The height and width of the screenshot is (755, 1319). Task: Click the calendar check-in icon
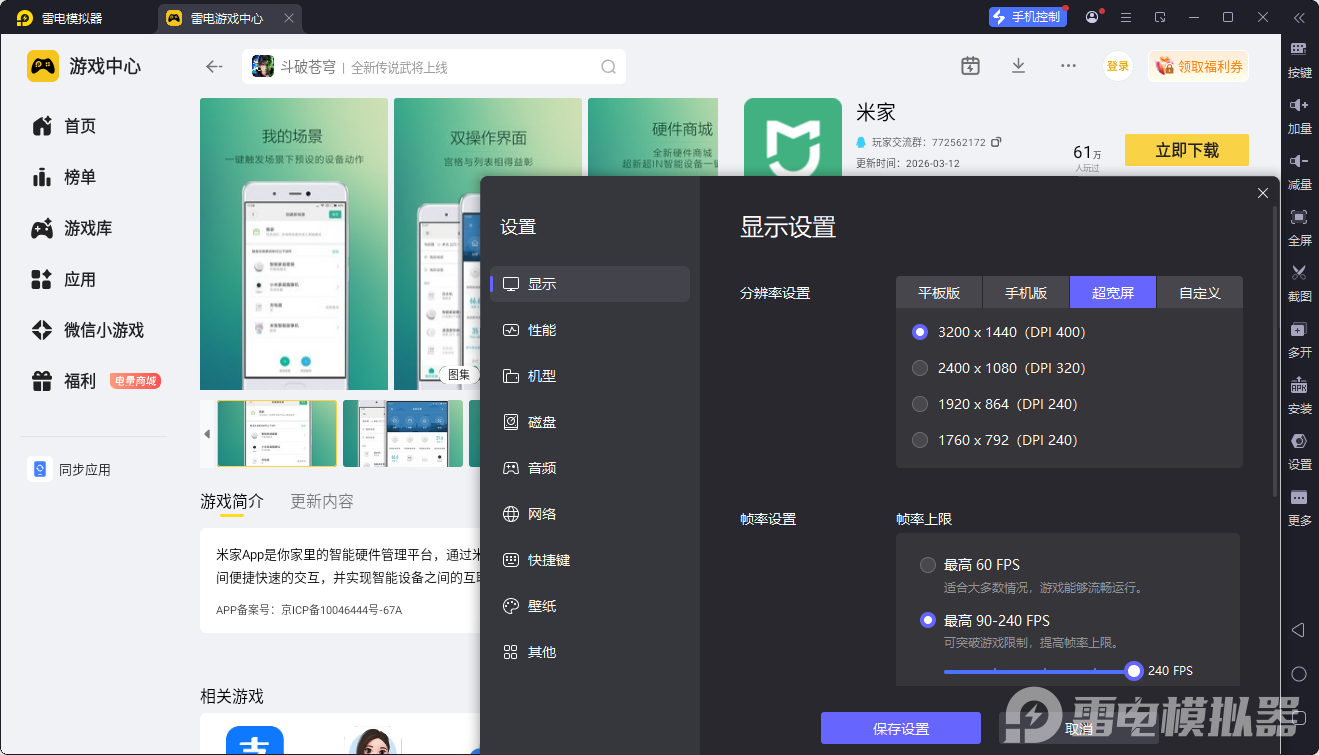coord(970,66)
